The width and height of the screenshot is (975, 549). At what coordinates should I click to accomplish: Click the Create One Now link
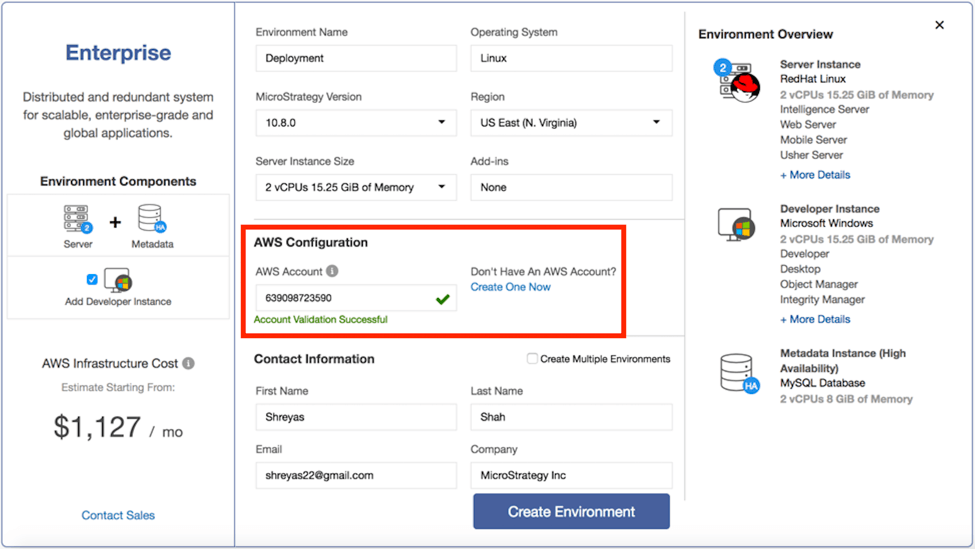click(x=510, y=287)
